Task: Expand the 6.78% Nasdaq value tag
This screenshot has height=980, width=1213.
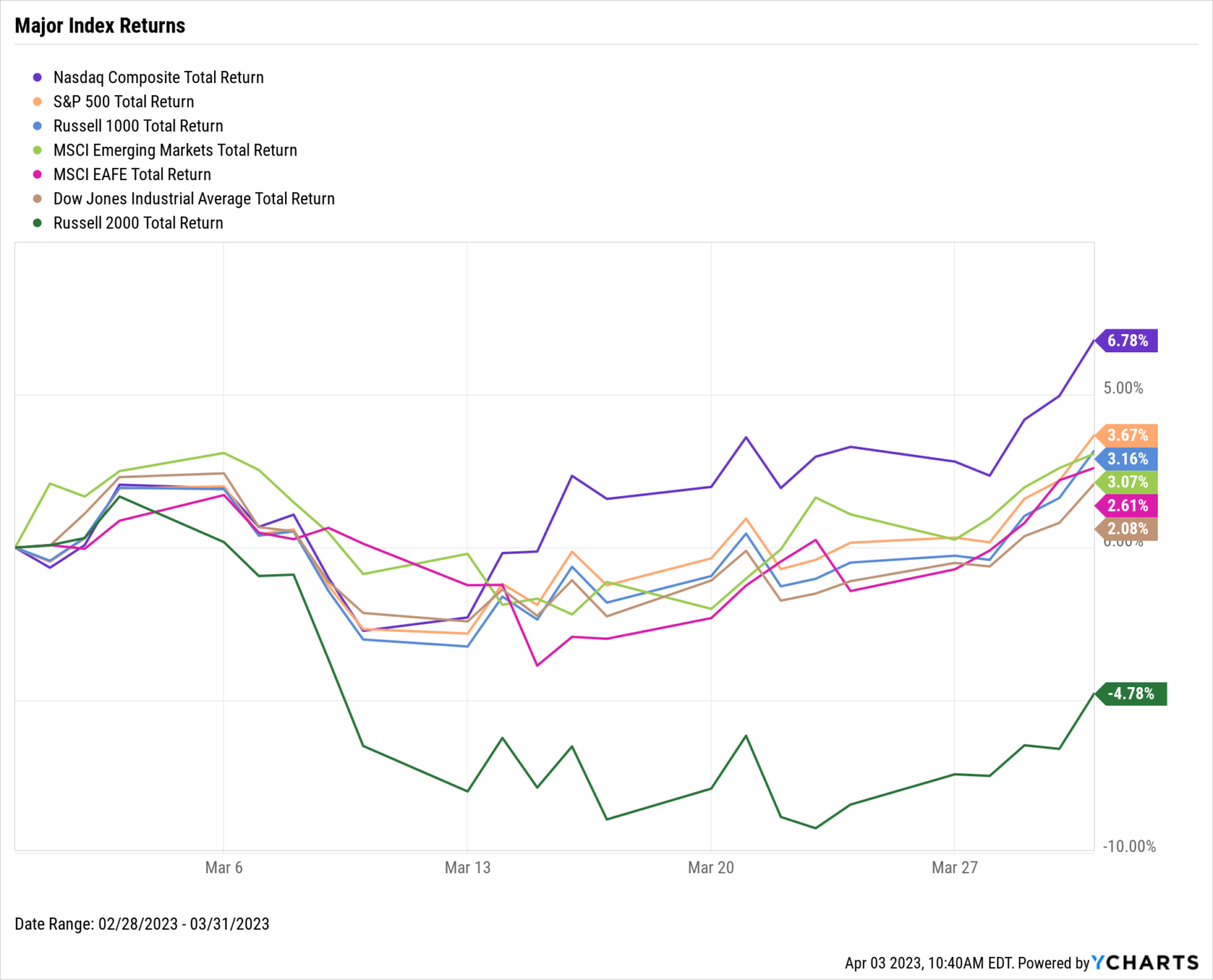Action: 1128,341
